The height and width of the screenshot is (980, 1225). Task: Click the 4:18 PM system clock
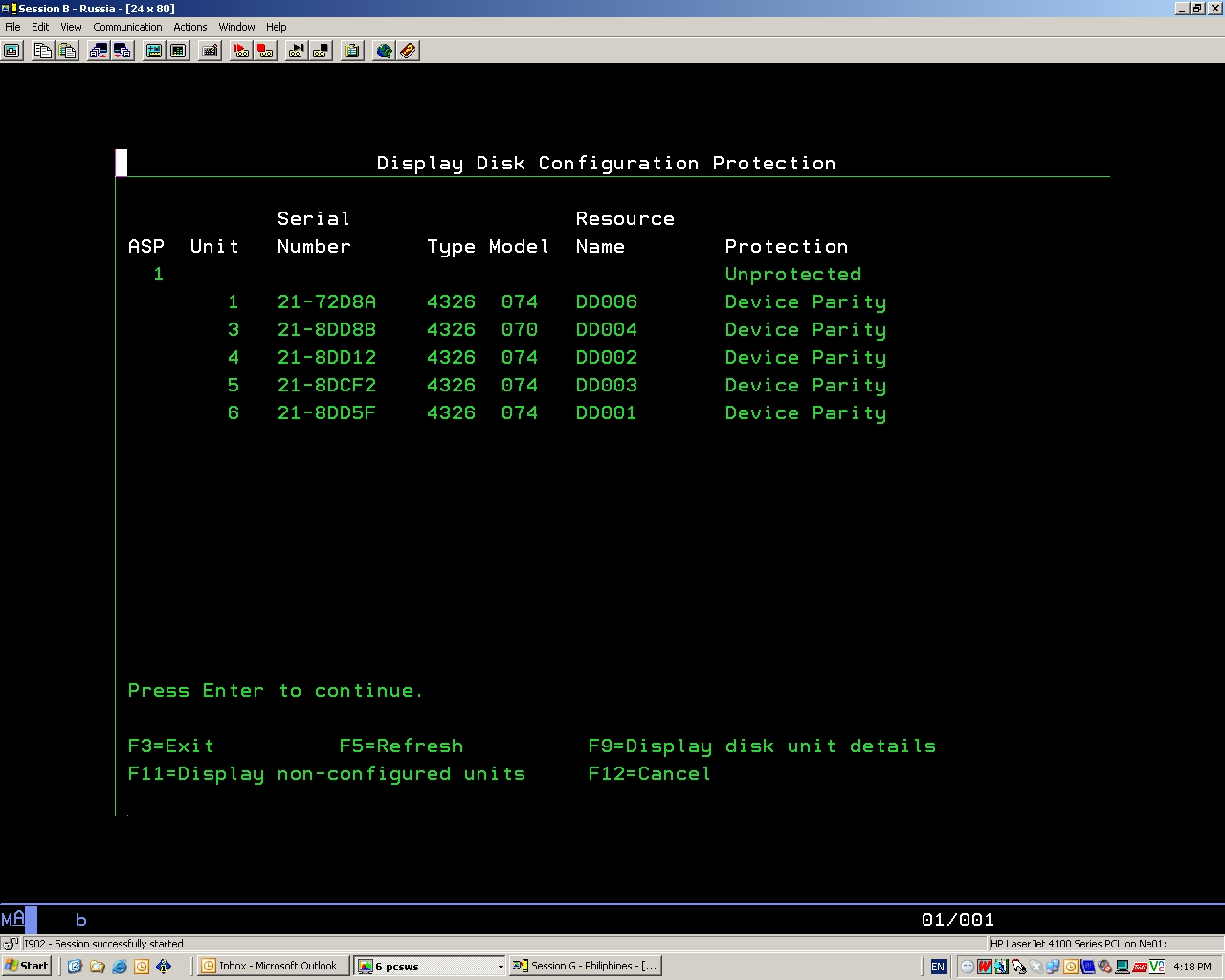(1192, 967)
